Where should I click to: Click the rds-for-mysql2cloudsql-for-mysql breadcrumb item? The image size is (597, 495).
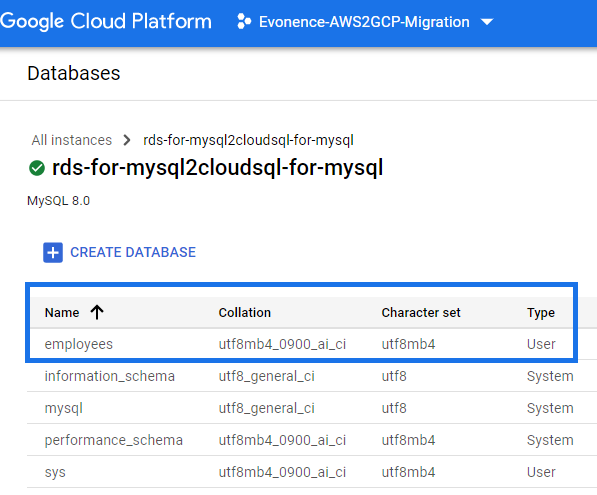[248, 140]
